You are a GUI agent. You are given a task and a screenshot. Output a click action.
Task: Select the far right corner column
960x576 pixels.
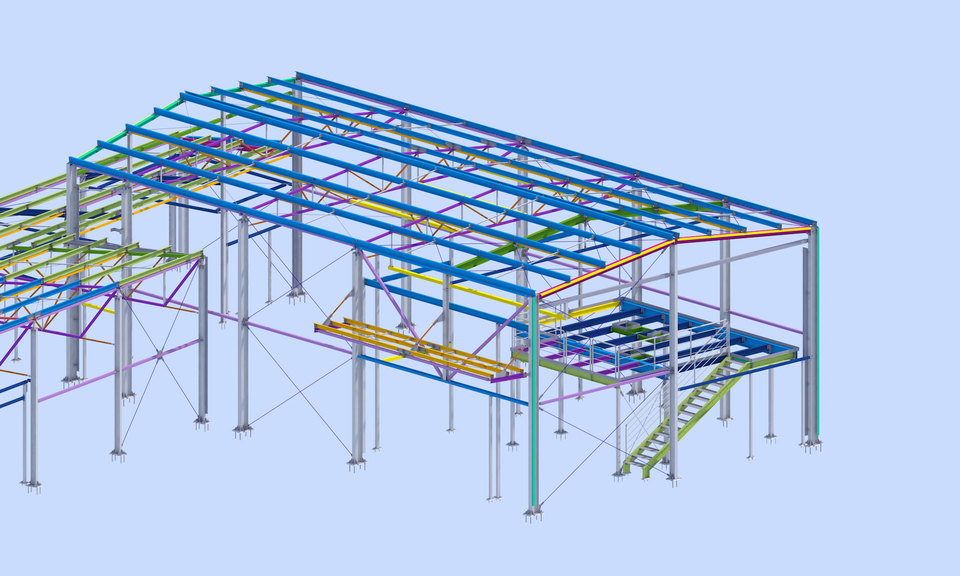[812, 338]
